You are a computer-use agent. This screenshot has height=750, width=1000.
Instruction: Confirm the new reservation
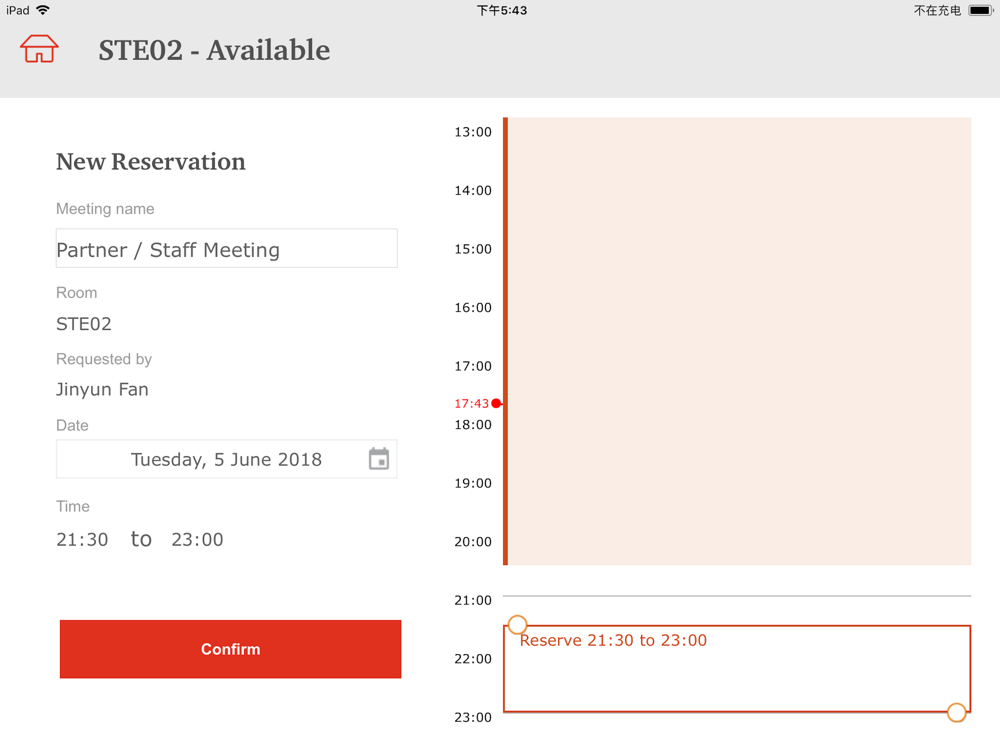(230, 649)
